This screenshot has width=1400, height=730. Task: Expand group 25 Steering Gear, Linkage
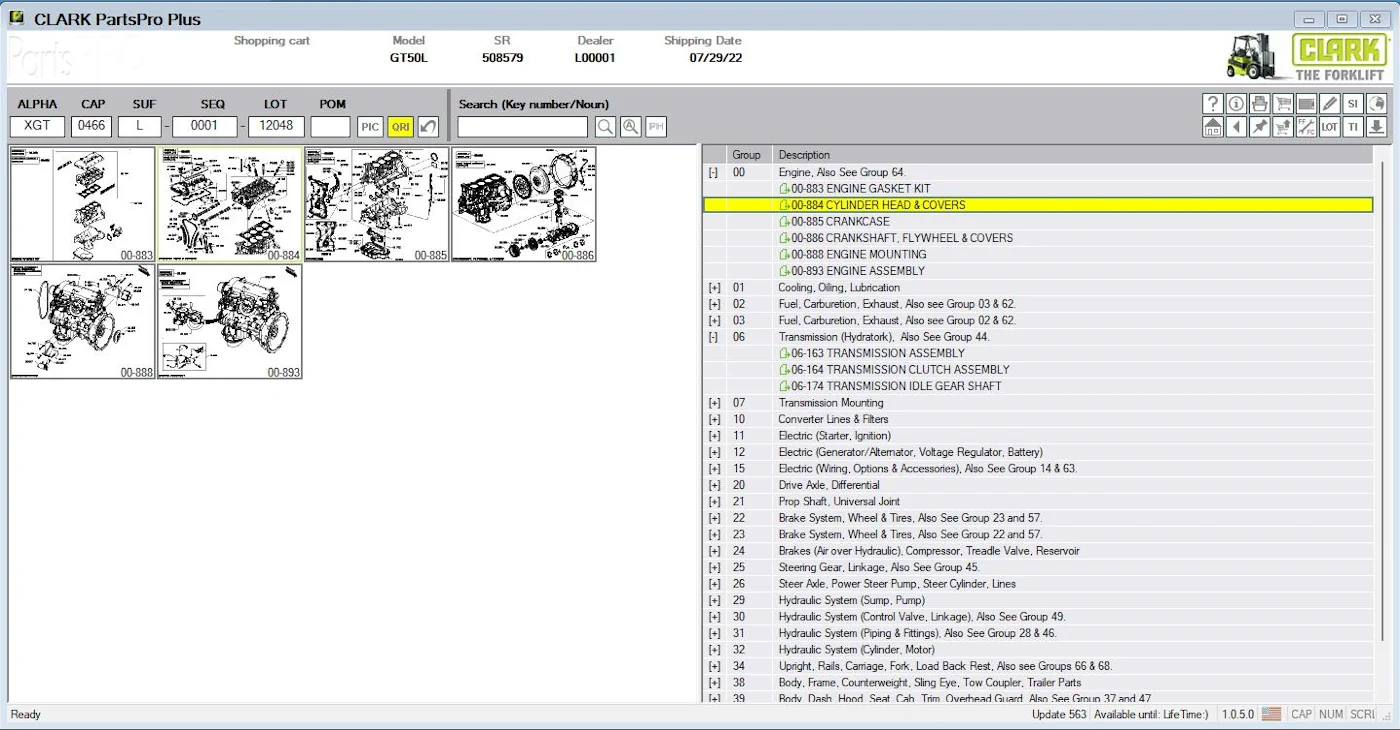(x=714, y=567)
